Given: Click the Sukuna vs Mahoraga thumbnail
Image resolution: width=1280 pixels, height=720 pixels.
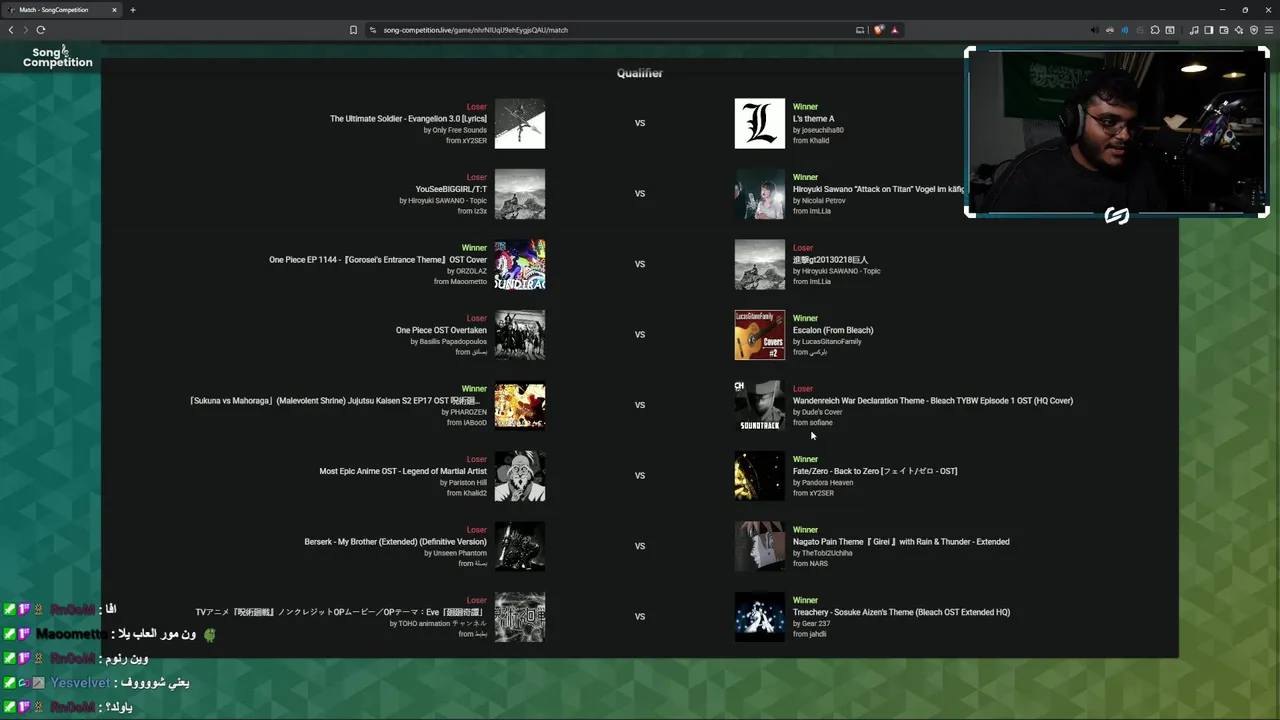Looking at the screenshot, I should point(520,405).
